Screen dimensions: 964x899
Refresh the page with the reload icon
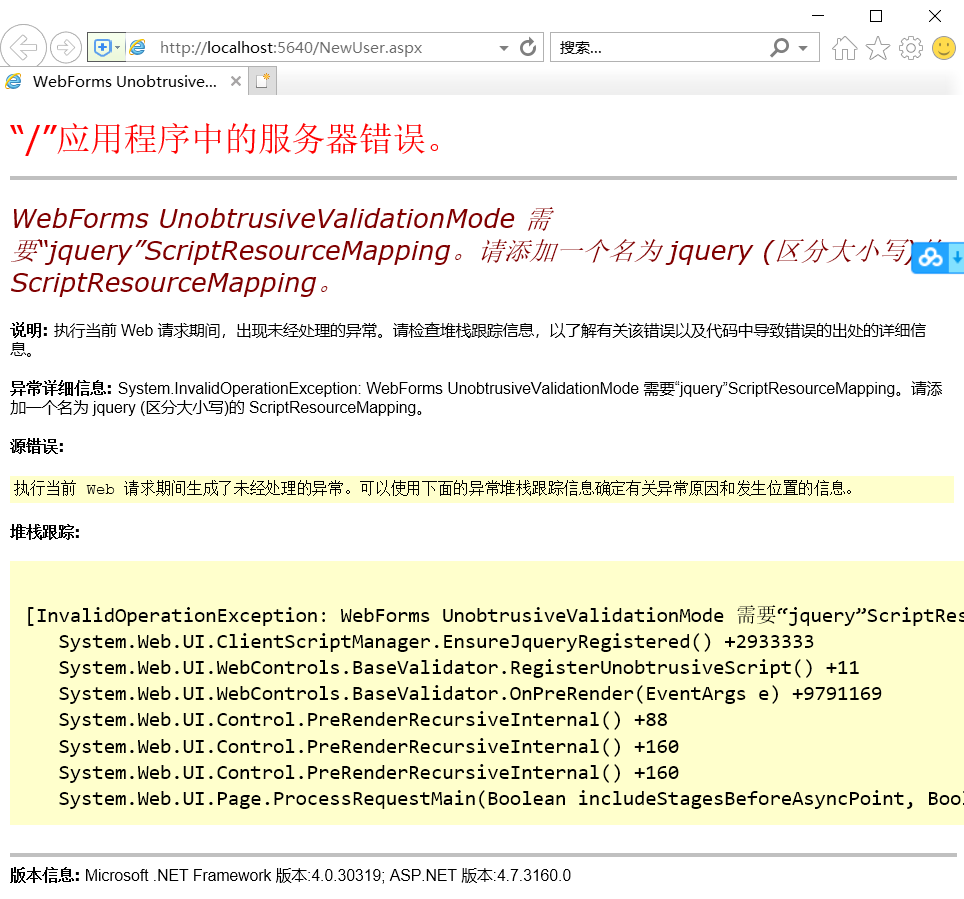(x=528, y=47)
